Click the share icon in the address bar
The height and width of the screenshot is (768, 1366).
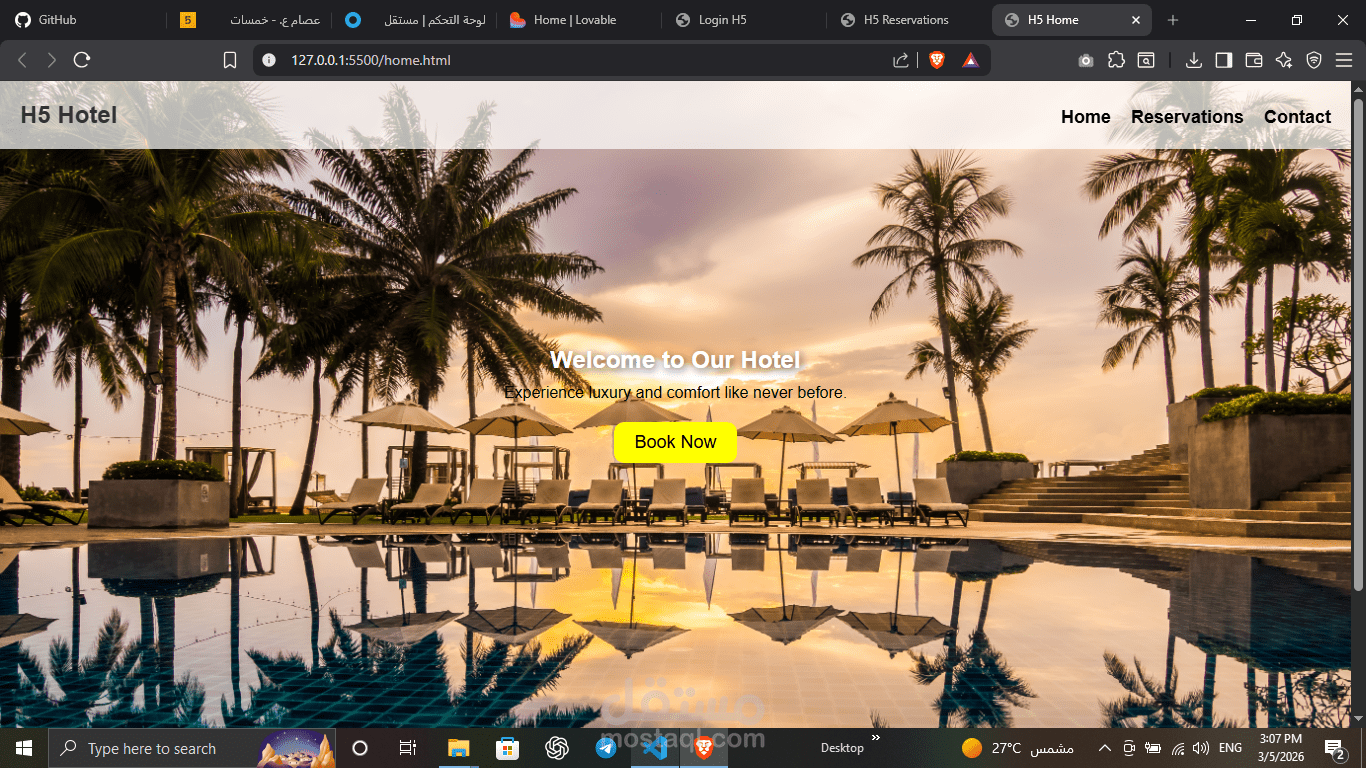coord(901,60)
